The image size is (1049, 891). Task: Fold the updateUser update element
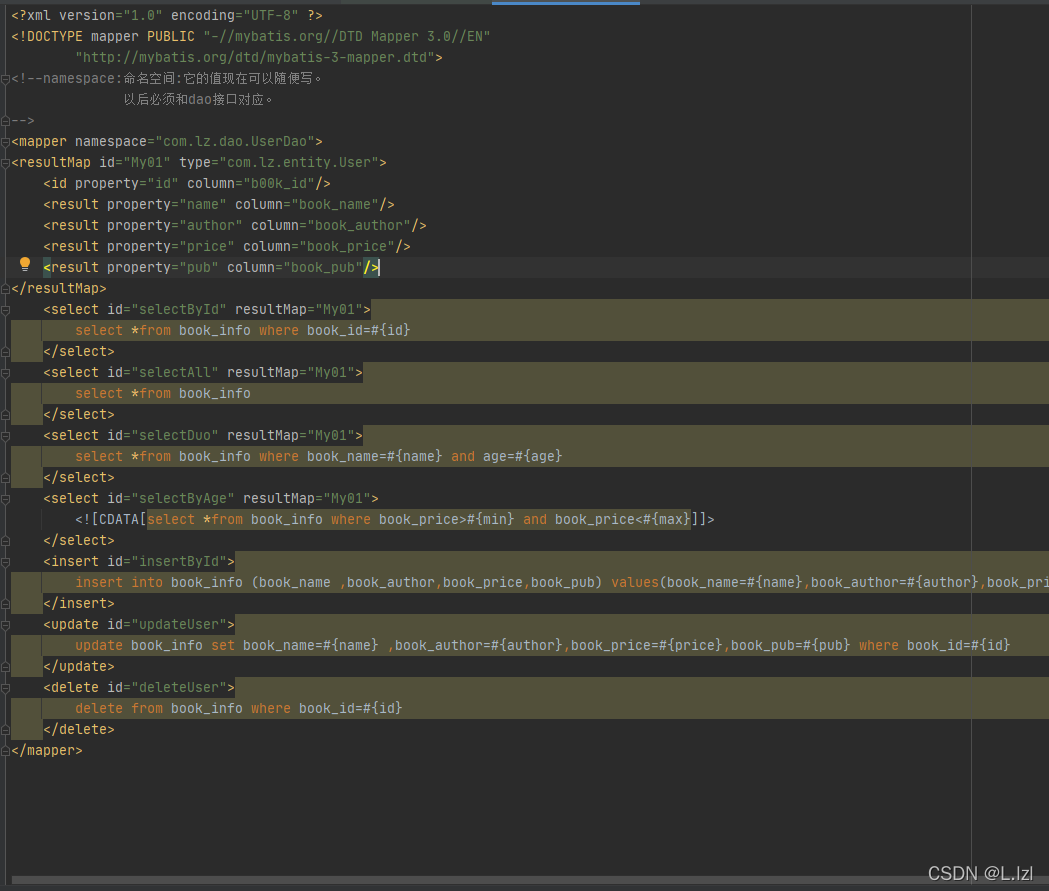[x=5, y=625]
